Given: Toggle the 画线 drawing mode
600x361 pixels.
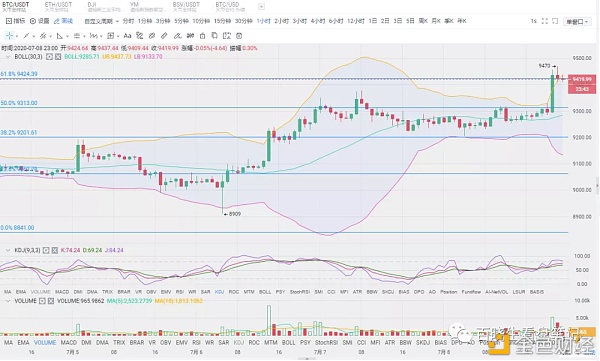Looking at the screenshot, I should pos(63,21).
